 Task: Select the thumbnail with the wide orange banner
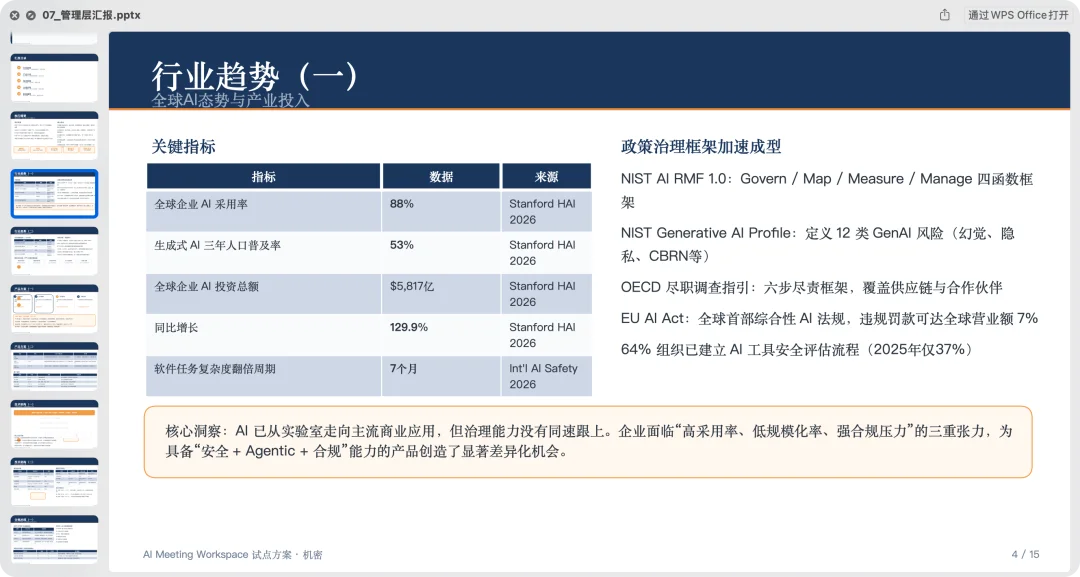(54, 425)
